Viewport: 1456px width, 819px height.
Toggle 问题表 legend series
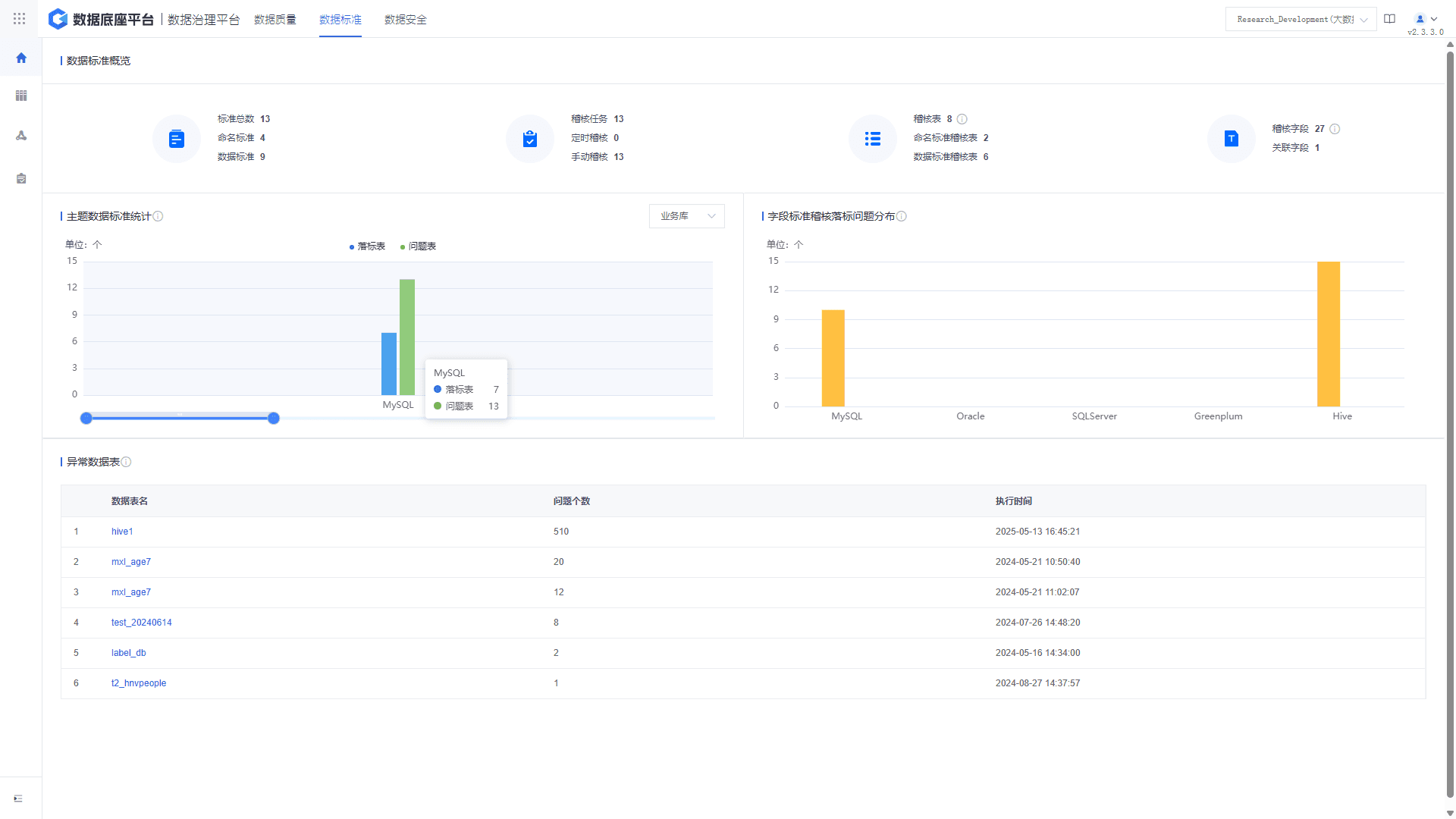tap(418, 246)
